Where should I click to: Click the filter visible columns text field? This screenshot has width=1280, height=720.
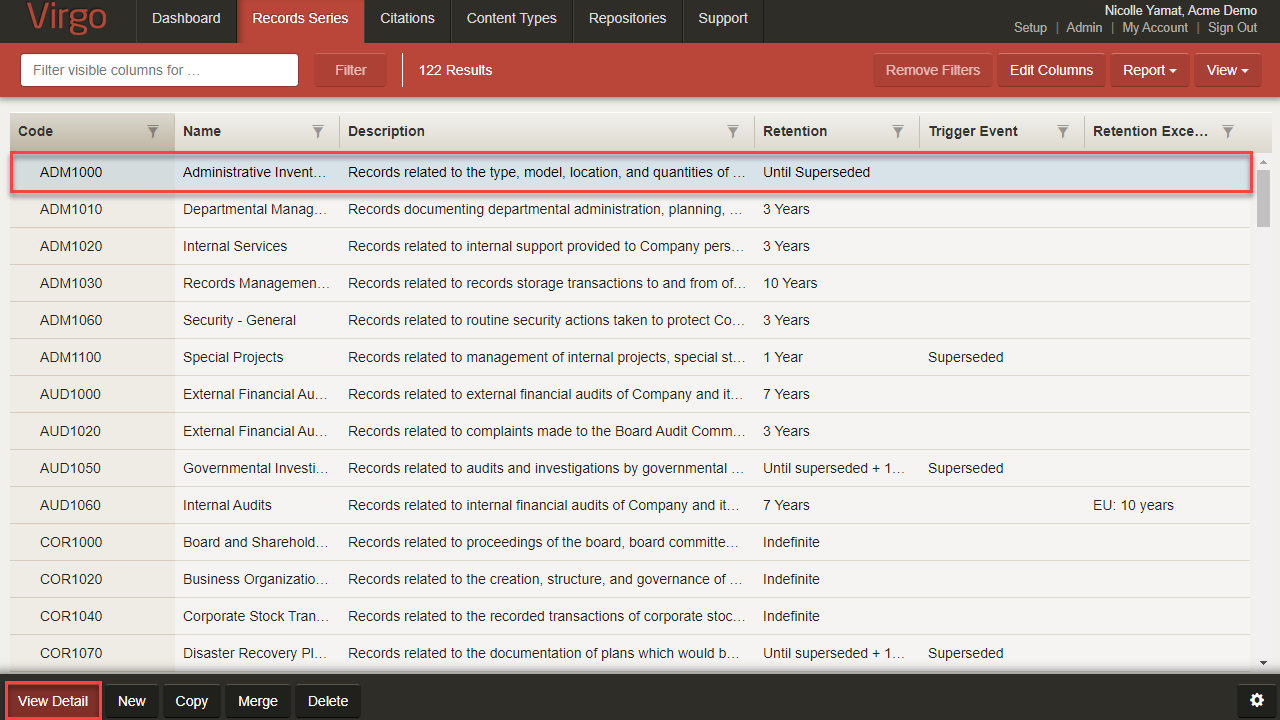tap(160, 70)
